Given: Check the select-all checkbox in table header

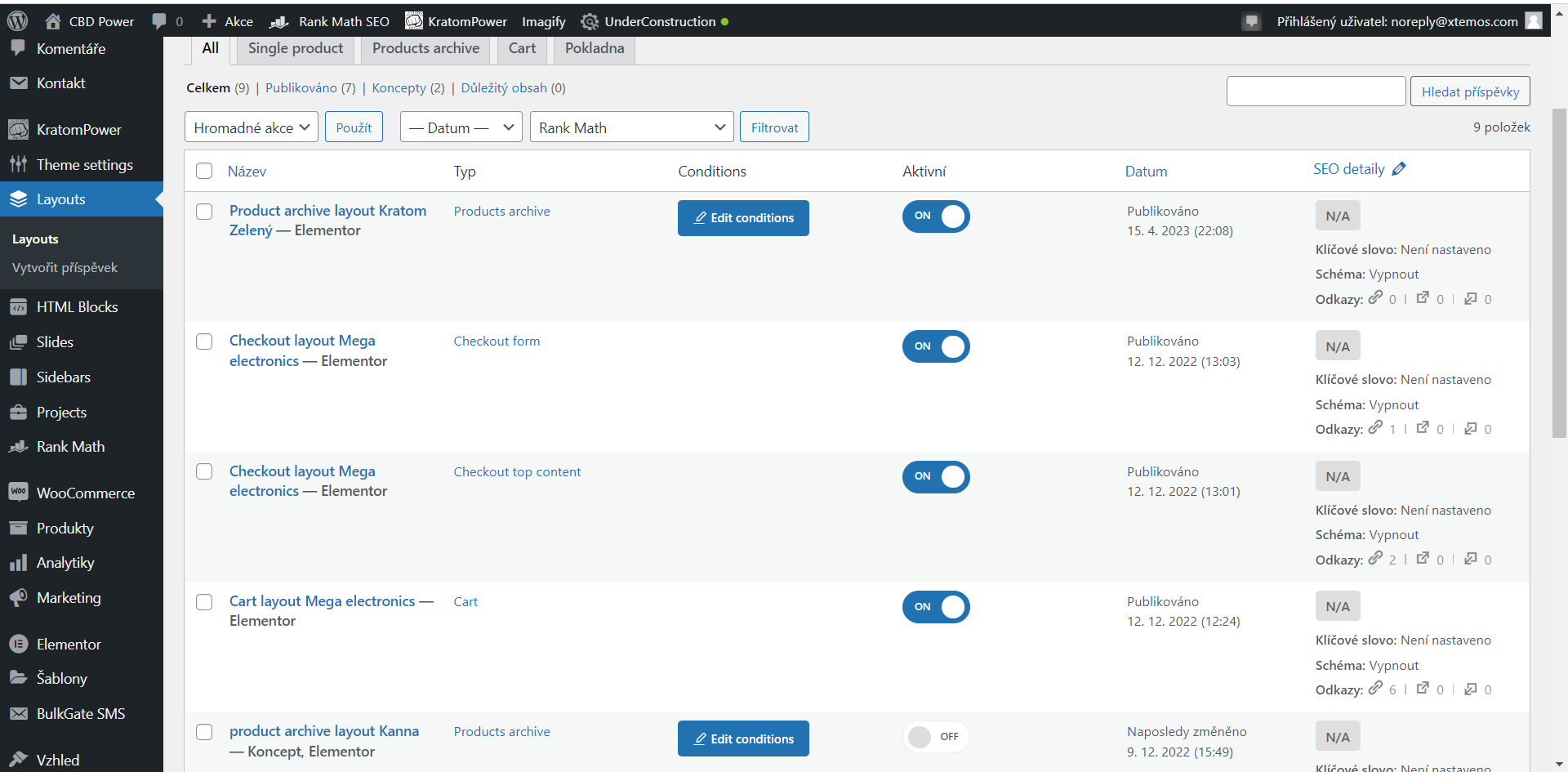Looking at the screenshot, I should click(x=204, y=171).
